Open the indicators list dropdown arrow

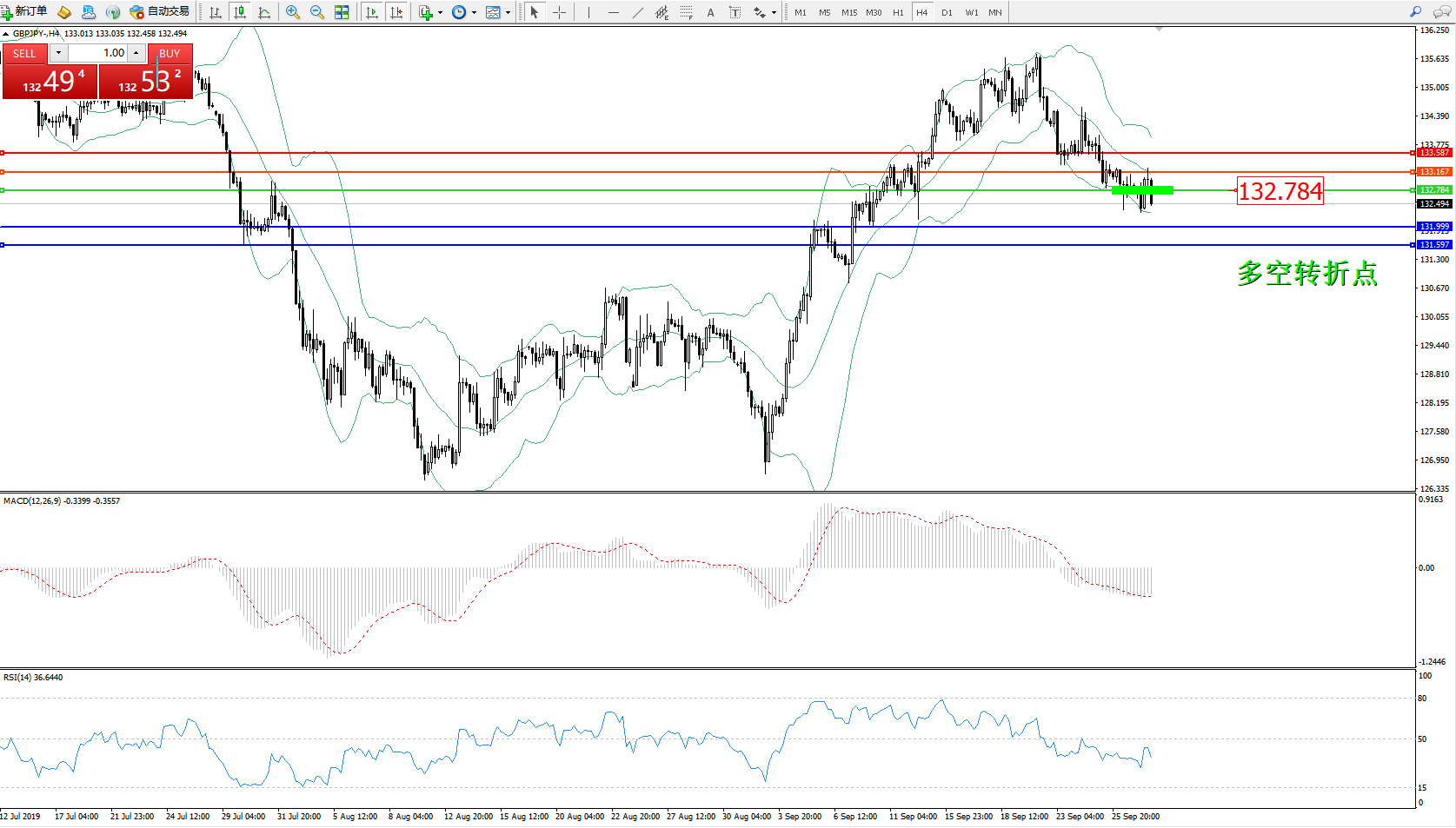point(441,13)
